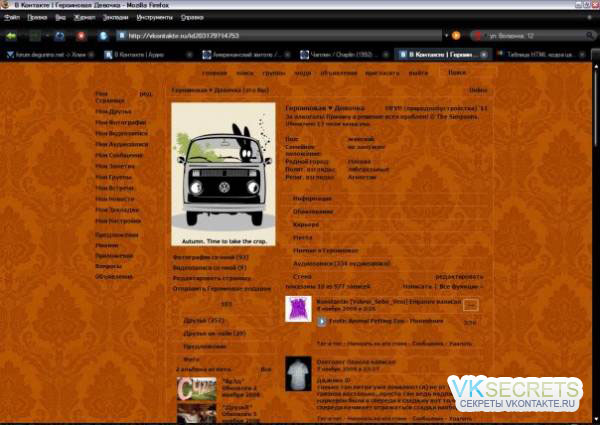Play the audio track in the first wall post
The image size is (600, 425).
click(x=321, y=321)
